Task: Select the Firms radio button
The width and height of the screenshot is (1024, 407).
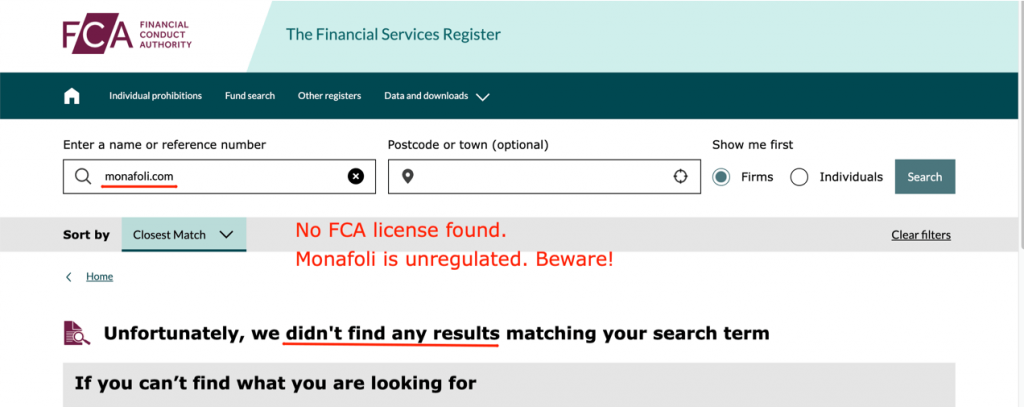Action: (x=721, y=177)
